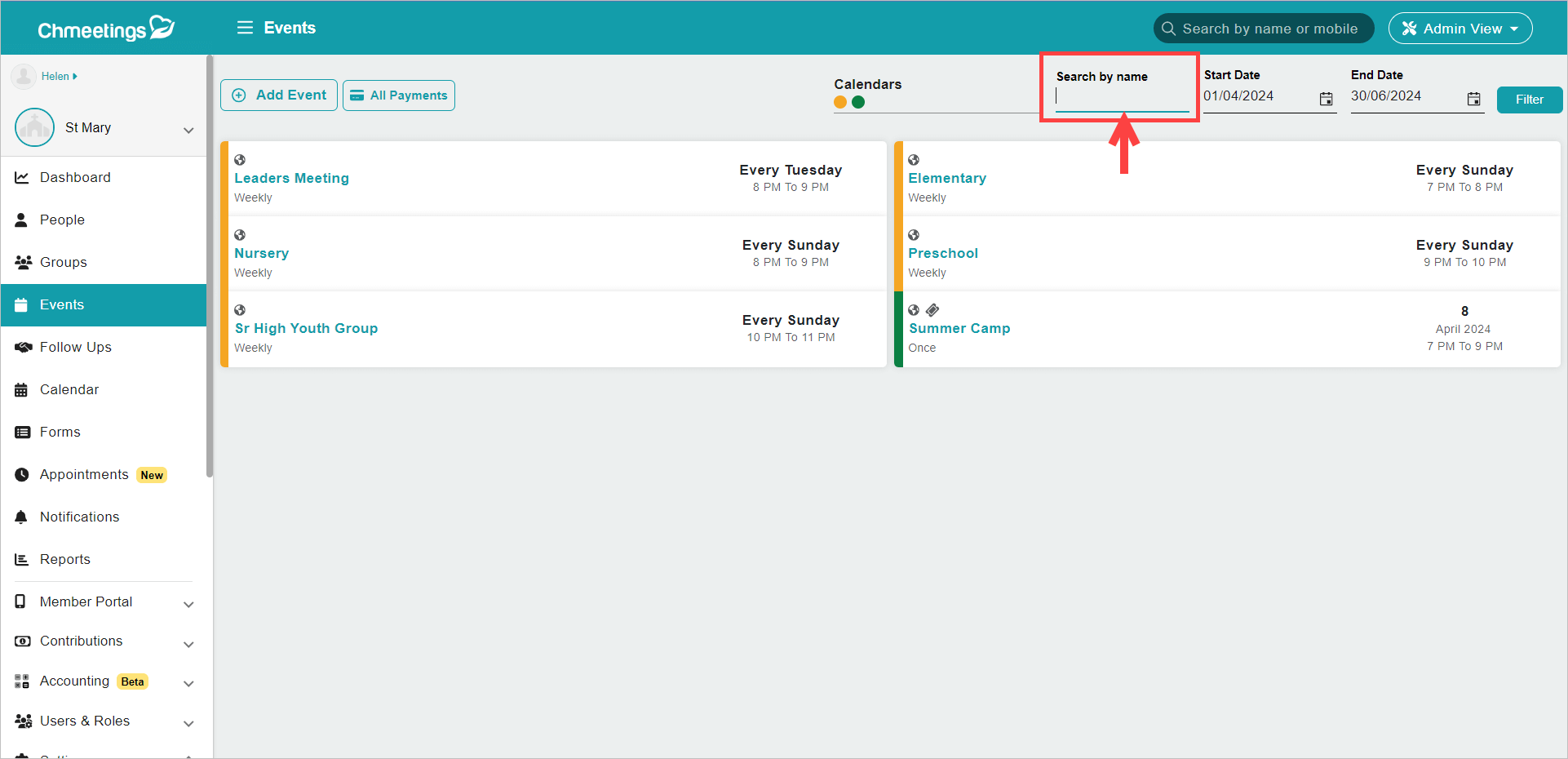Click the ticket icon on Summer Camp
The image size is (1568, 759).
[932, 310]
